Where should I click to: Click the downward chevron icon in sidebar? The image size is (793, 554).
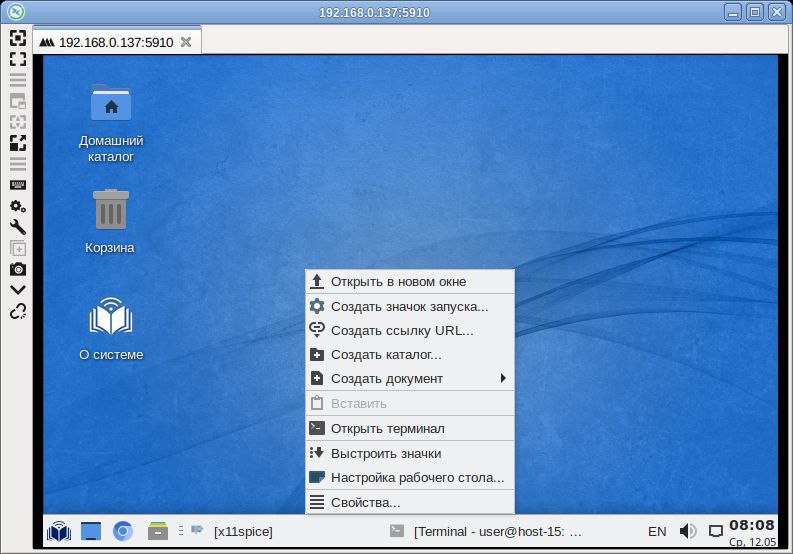pos(18,290)
